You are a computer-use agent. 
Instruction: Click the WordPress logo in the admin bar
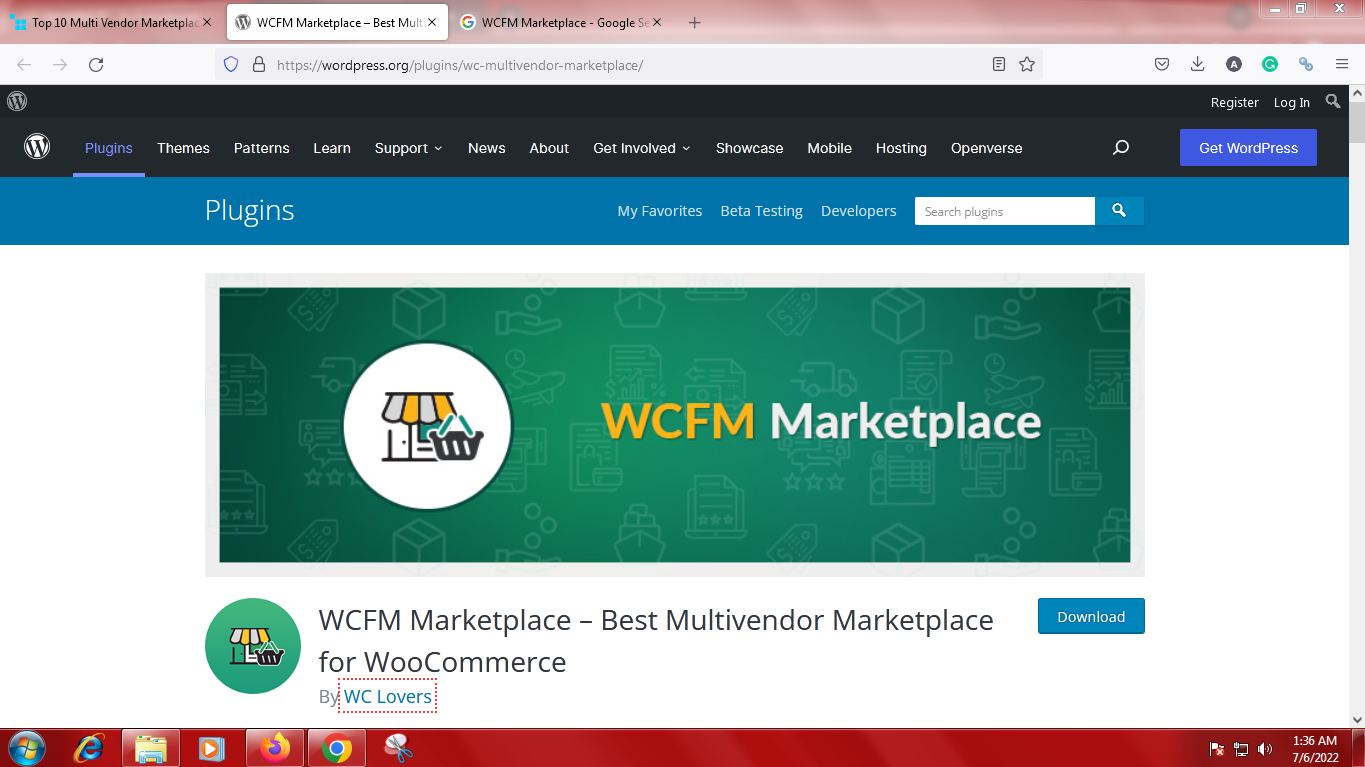17,101
